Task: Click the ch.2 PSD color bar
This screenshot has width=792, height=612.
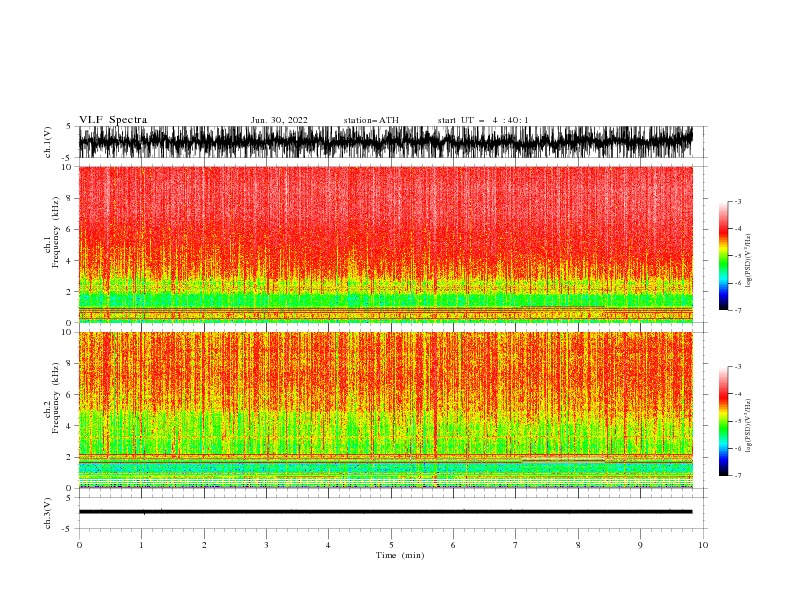Action: point(723,421)
